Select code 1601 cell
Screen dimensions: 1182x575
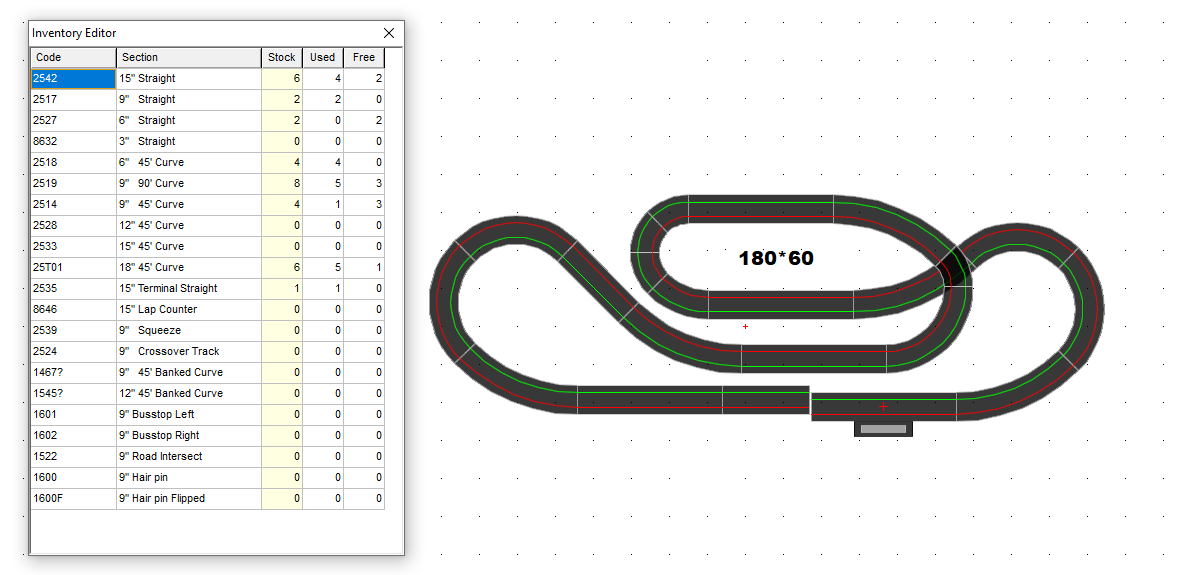click(73, 414)
